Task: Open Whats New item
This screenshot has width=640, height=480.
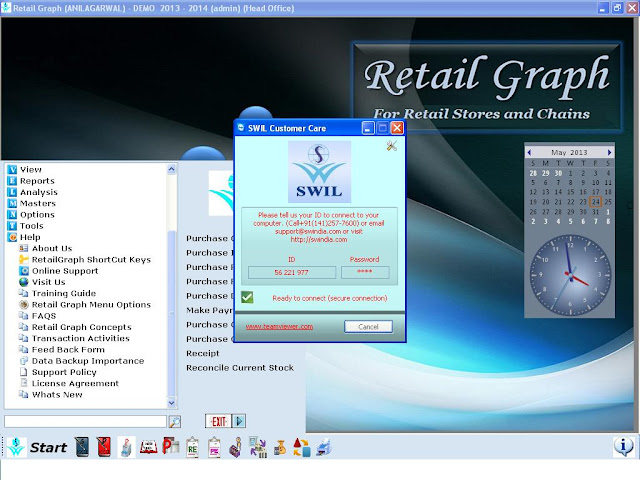Action: pyautogui.click(x=57, y=395)
